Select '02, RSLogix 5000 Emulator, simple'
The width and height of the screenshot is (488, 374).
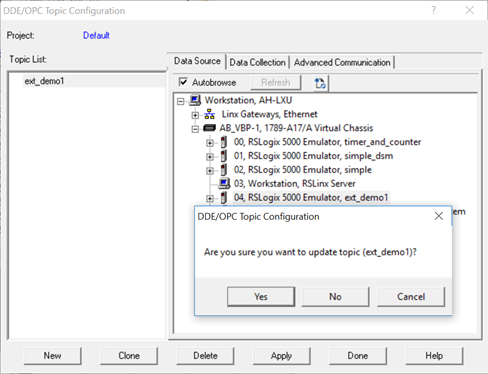pyautogui.click(x=303, y=170)
